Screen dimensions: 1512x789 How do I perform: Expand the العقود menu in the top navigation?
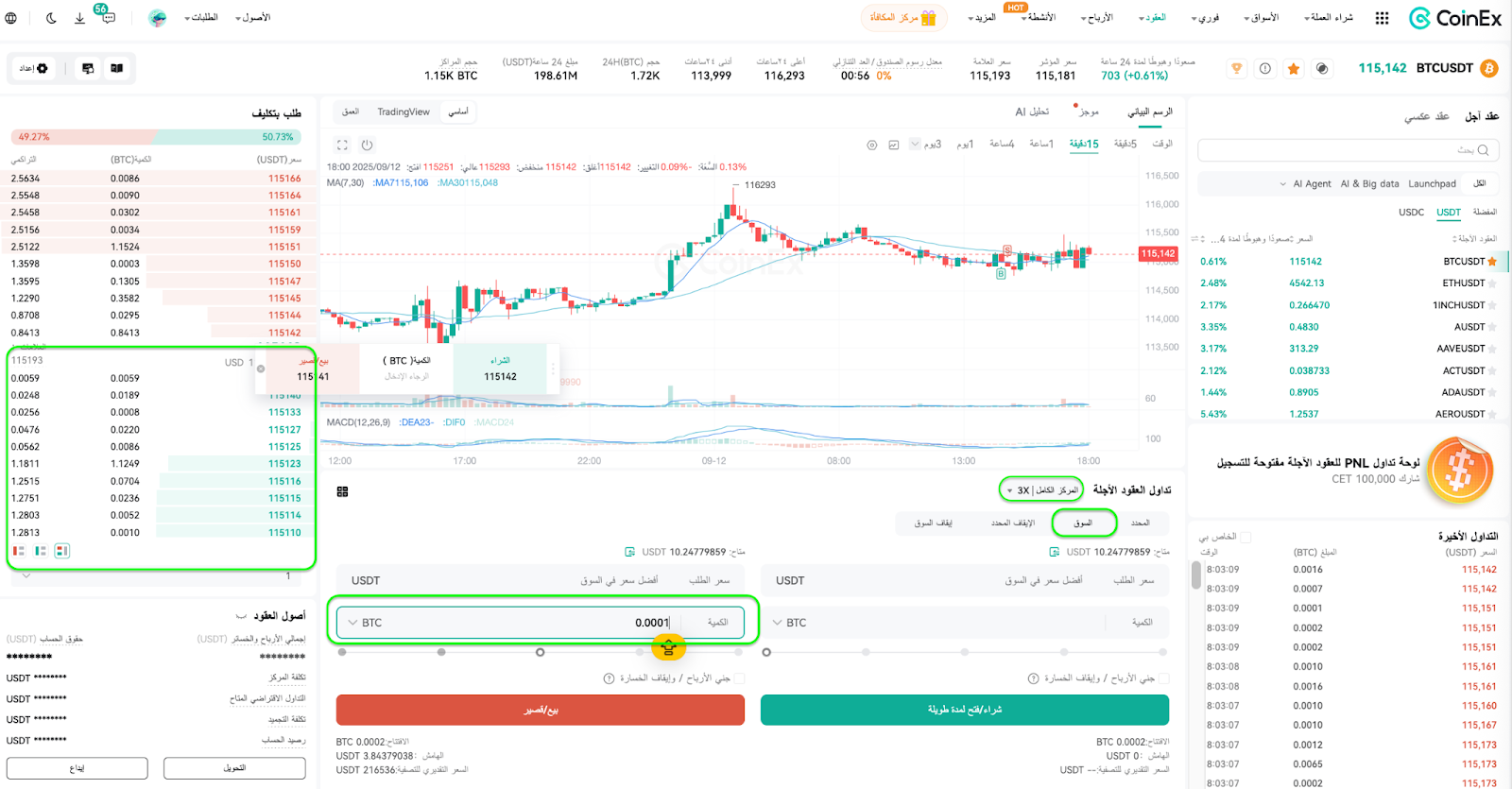point(1153,18)
